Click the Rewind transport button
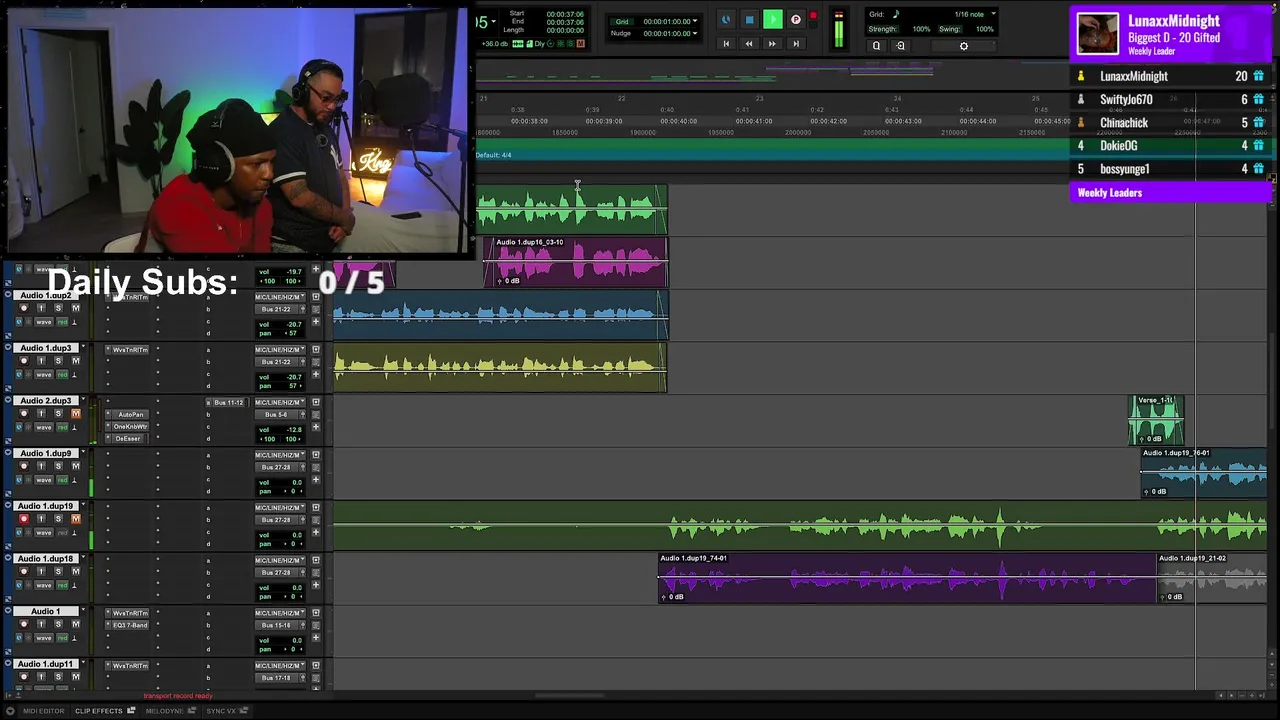 749,44
